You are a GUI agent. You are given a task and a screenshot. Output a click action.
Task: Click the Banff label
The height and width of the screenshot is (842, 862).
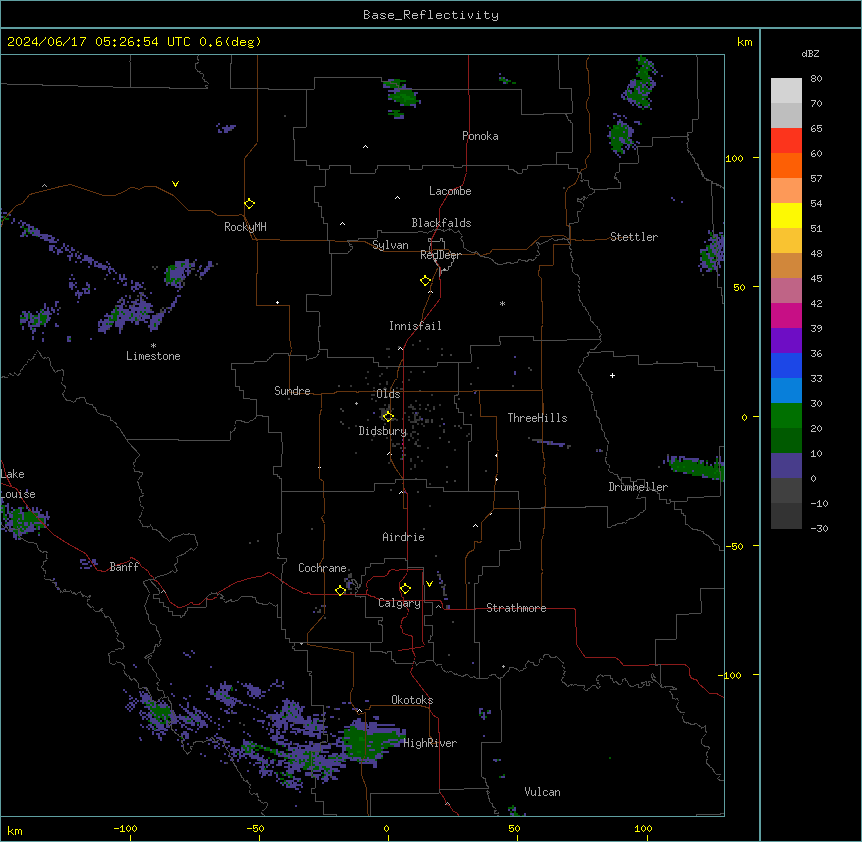(124, 567)
